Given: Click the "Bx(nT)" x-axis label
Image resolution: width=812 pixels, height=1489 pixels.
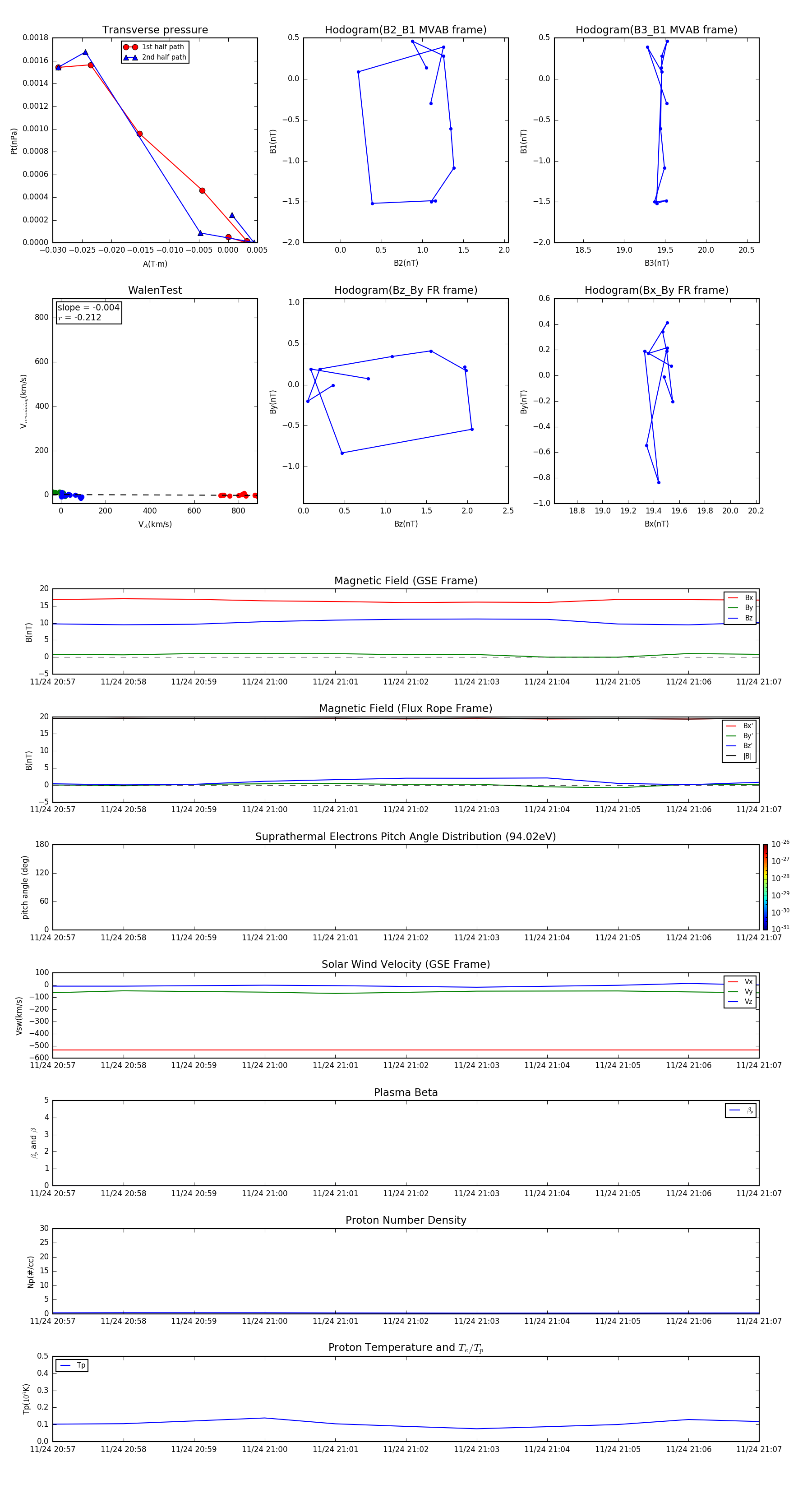Looking at the screenshot, I should (656, 524).
